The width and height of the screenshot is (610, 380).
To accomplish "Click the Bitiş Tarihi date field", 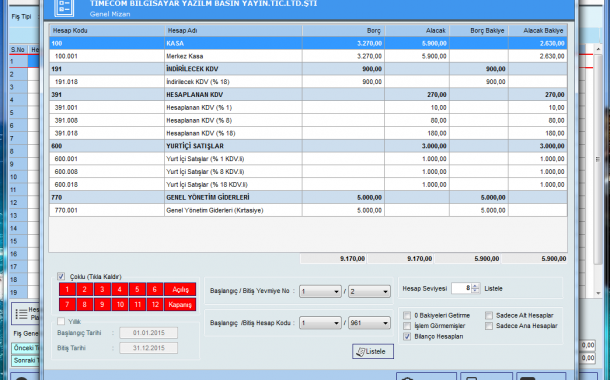I will click(x=149, y=348).
